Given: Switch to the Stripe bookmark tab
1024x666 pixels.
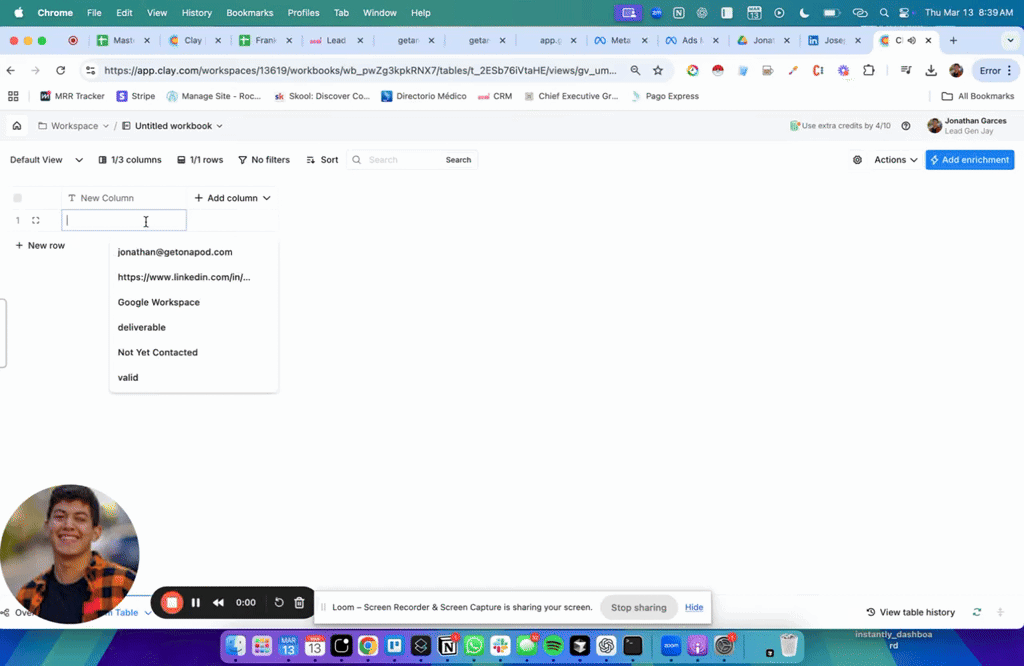Looking at the screenshot, I should (x=137, y=95).
